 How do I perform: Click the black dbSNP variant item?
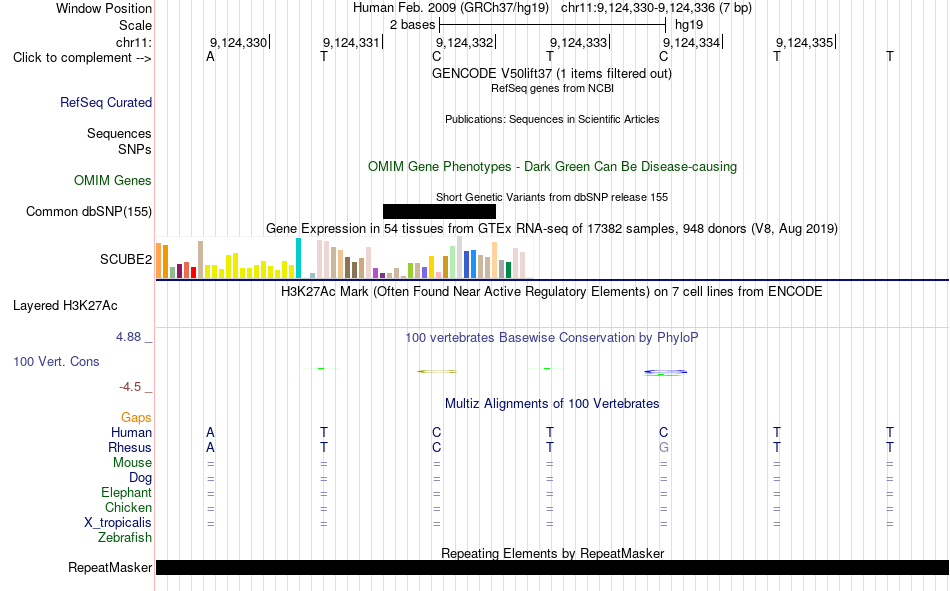click(439, 212)
